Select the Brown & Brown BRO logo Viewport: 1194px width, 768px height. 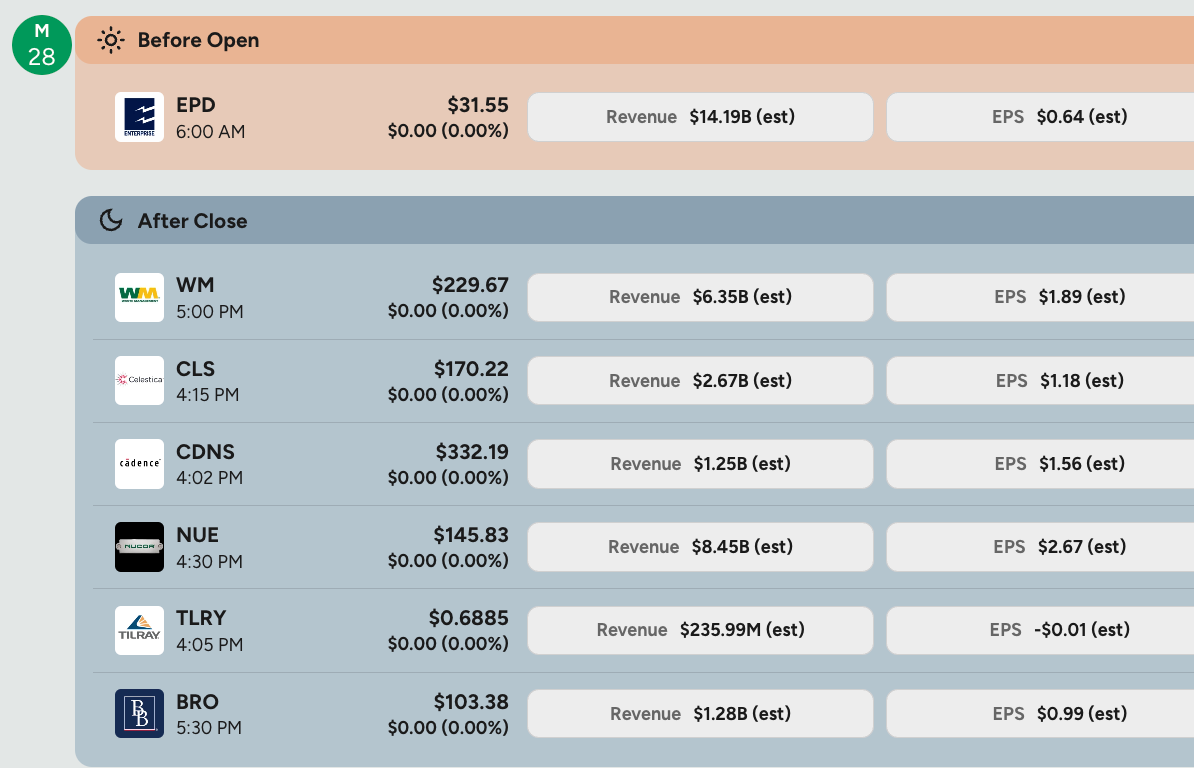coord(139,713)
